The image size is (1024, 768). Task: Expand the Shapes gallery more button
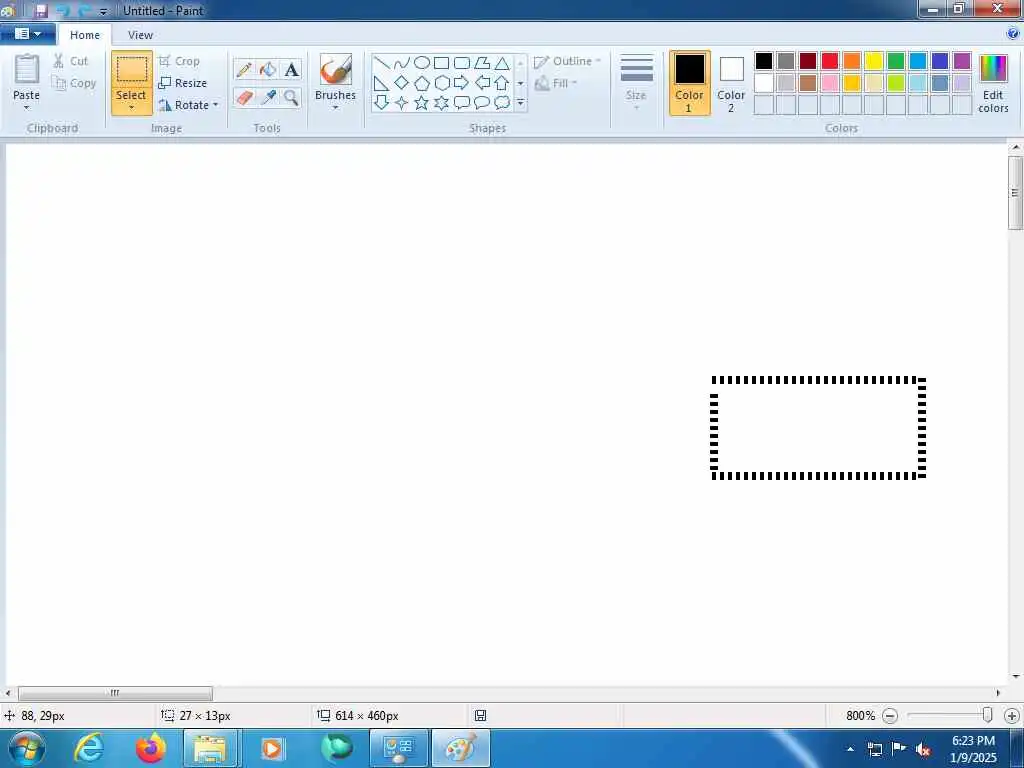[520, 103]
